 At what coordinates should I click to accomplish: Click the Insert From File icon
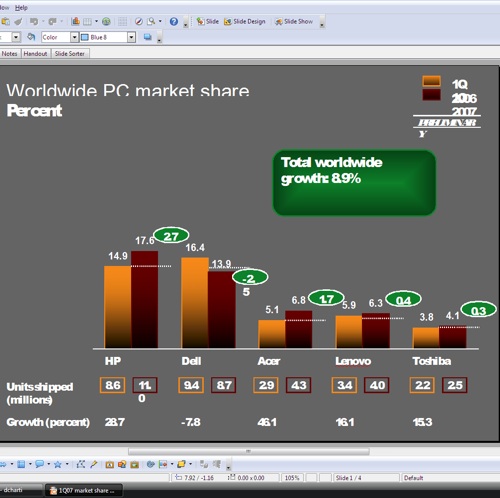click(x=122, y=464)
